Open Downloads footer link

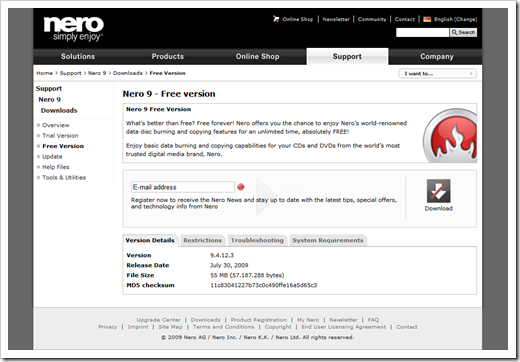click(x=205, y=320)
